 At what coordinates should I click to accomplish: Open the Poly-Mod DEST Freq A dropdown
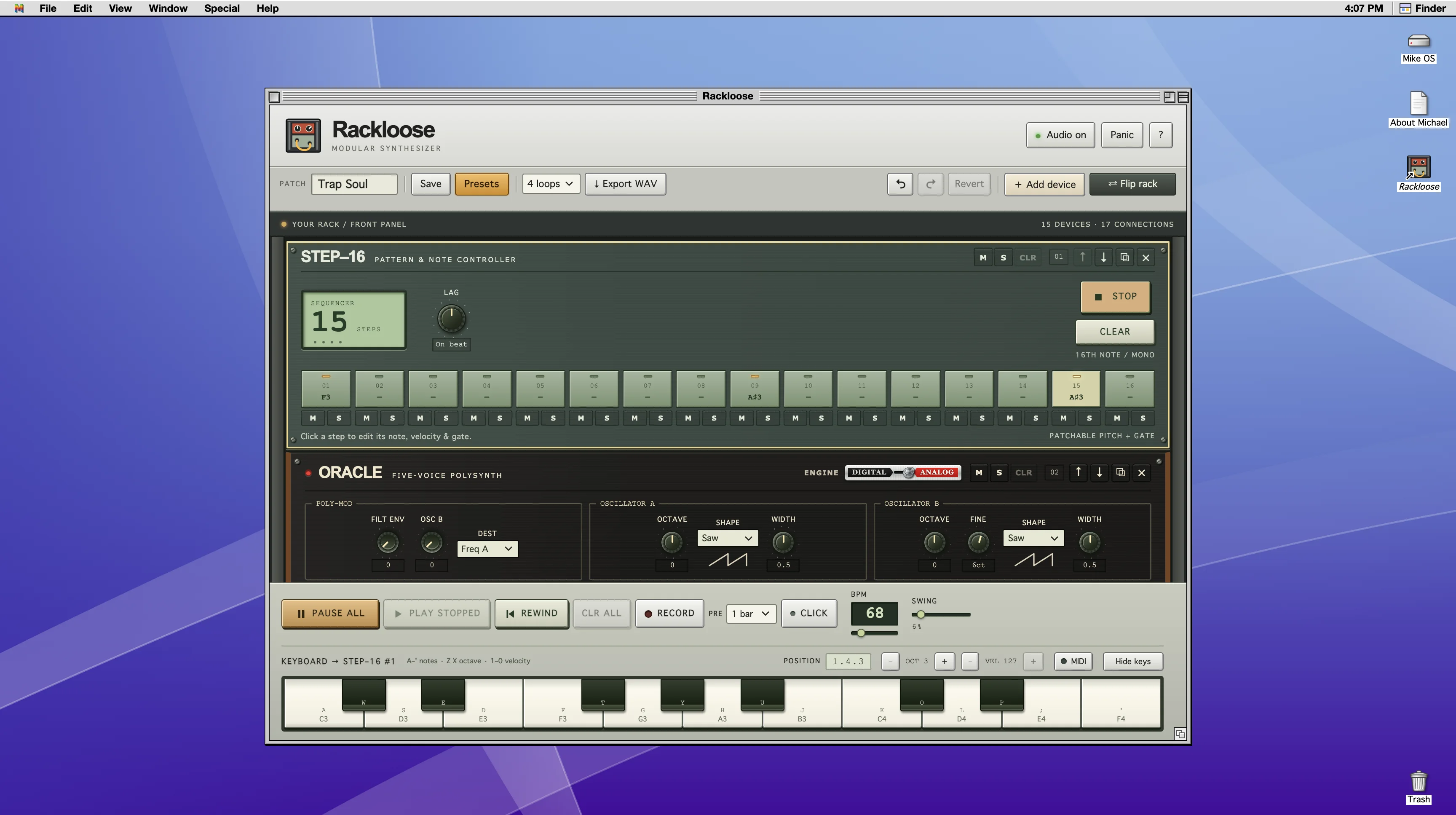pos(487,549)
